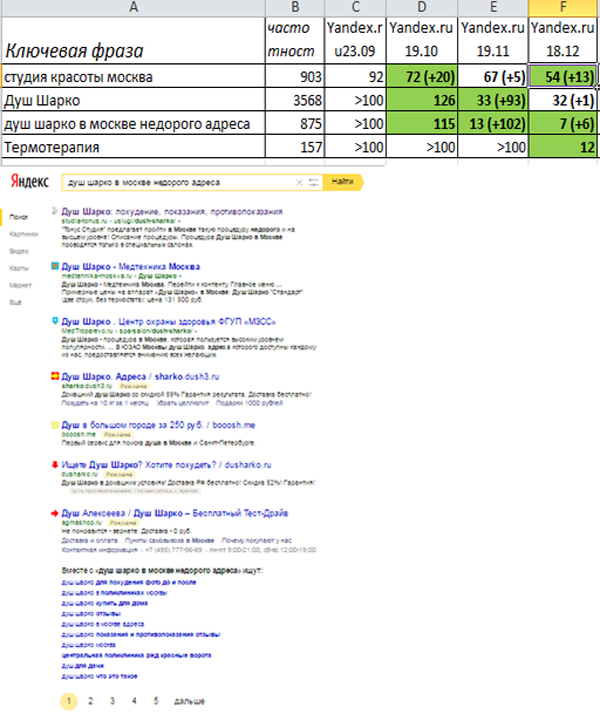Select the Поиск sidebar tab
Viewport: 600px width, 721px height.
pyautogui.click(x=19, y=217)
